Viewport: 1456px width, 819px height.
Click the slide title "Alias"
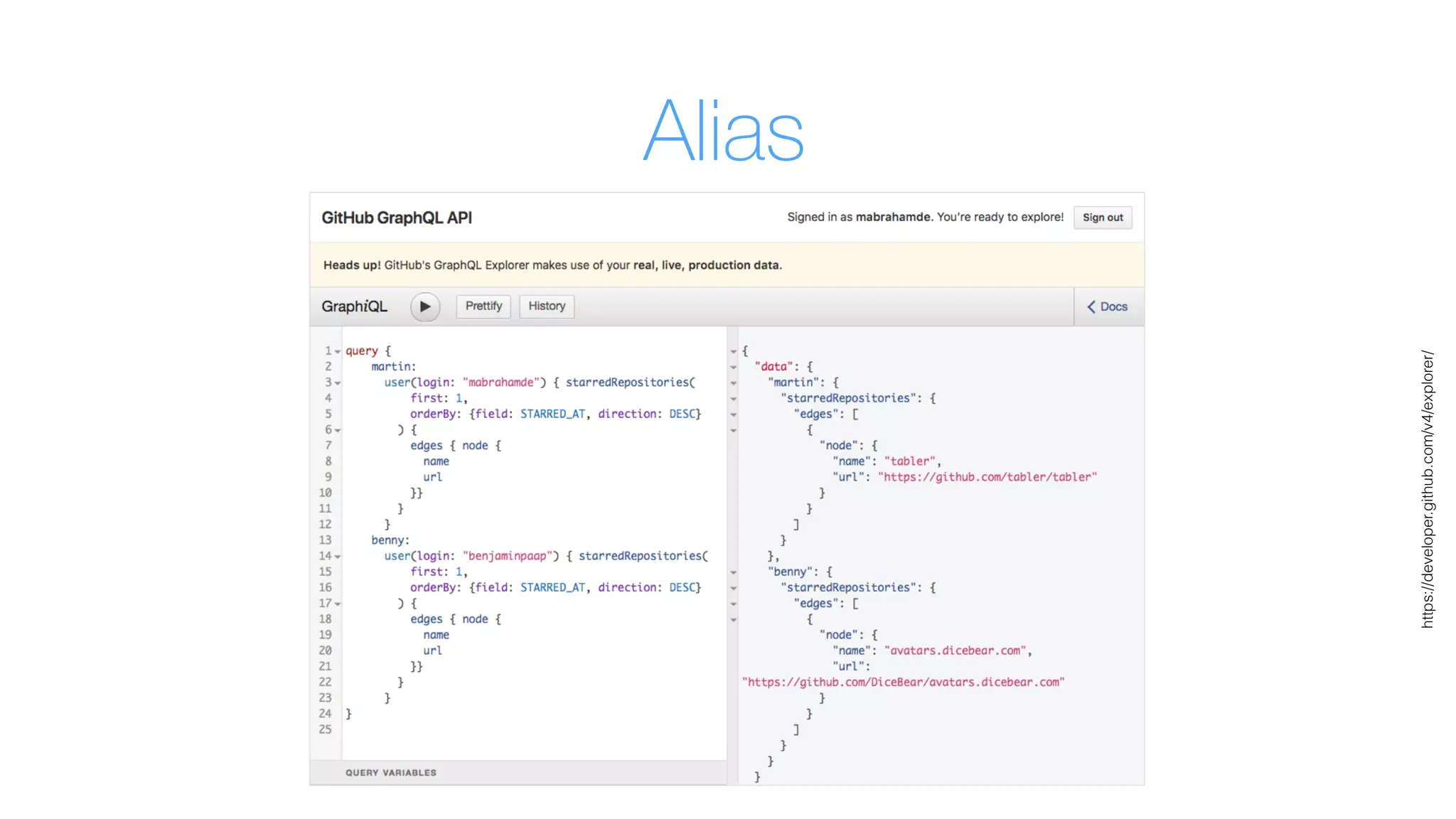pos(723,131)
